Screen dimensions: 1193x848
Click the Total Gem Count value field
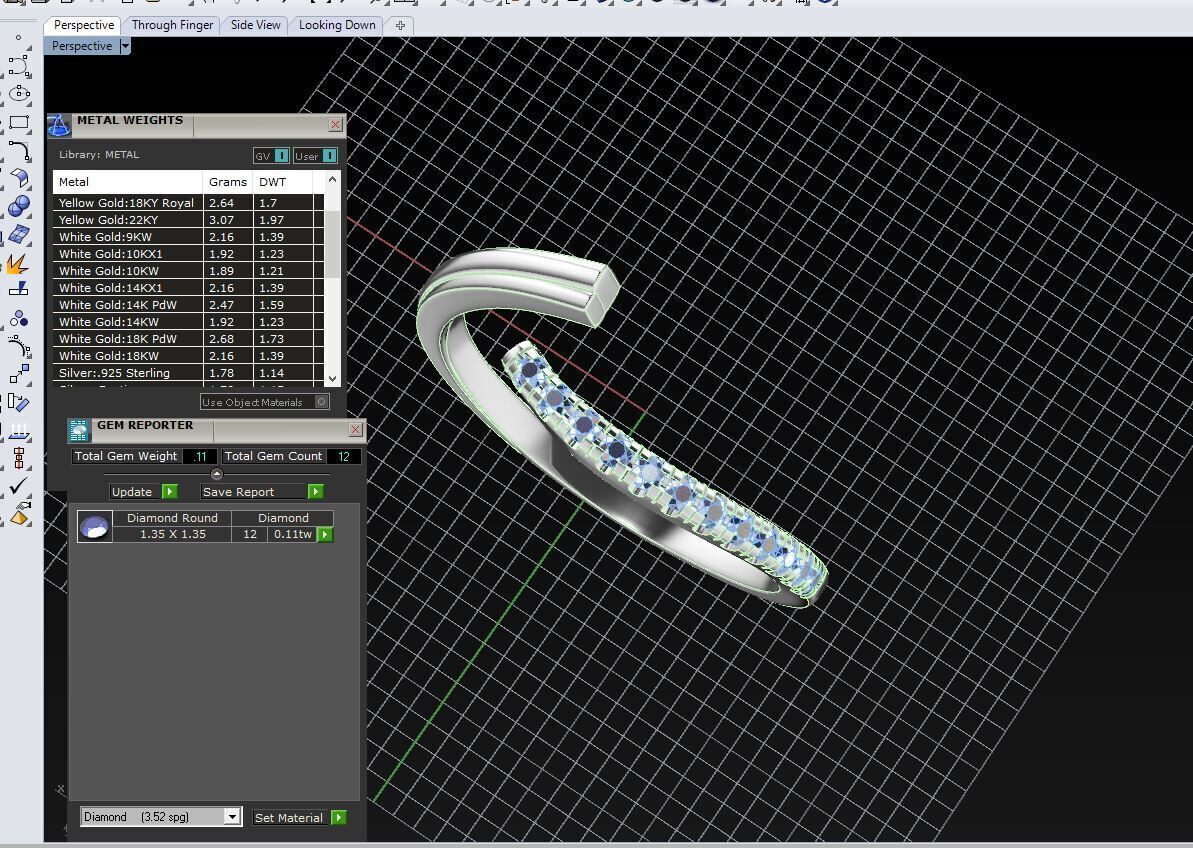pyautogui.click(x=344, y=456)
